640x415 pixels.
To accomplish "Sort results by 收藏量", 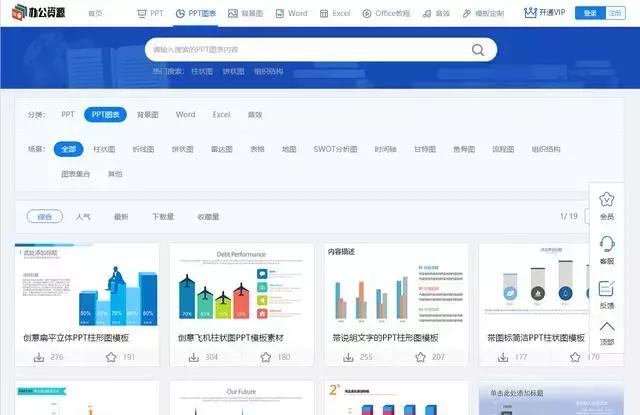I will tap(208, 217).
